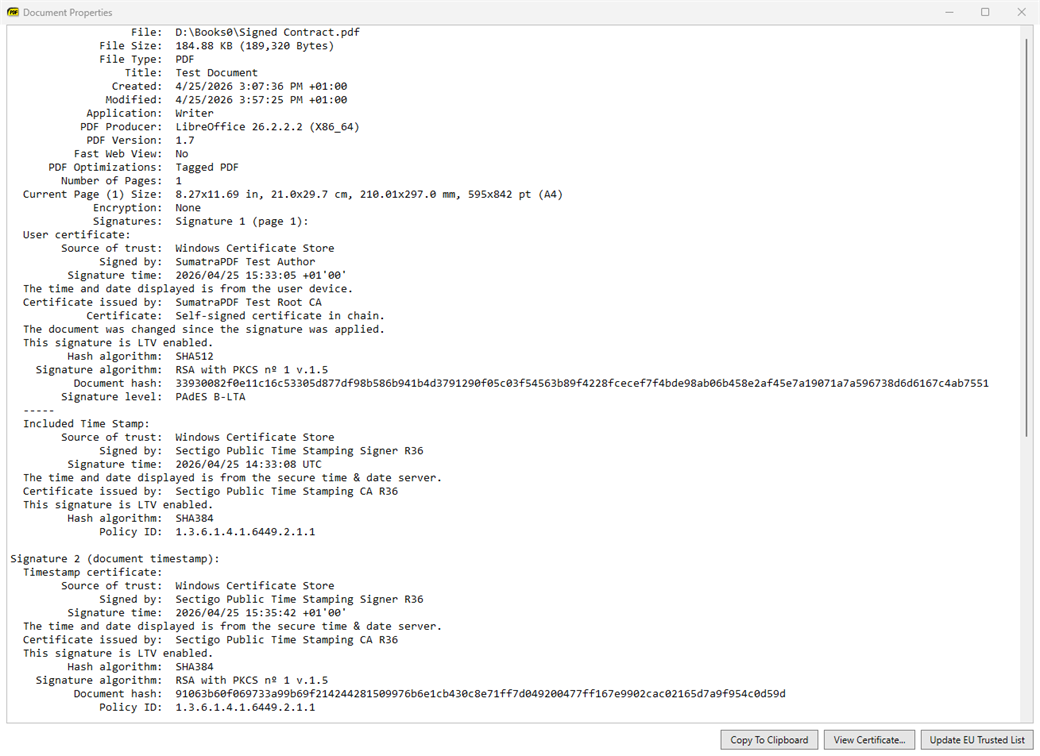Click the User certificate heading

76,235
